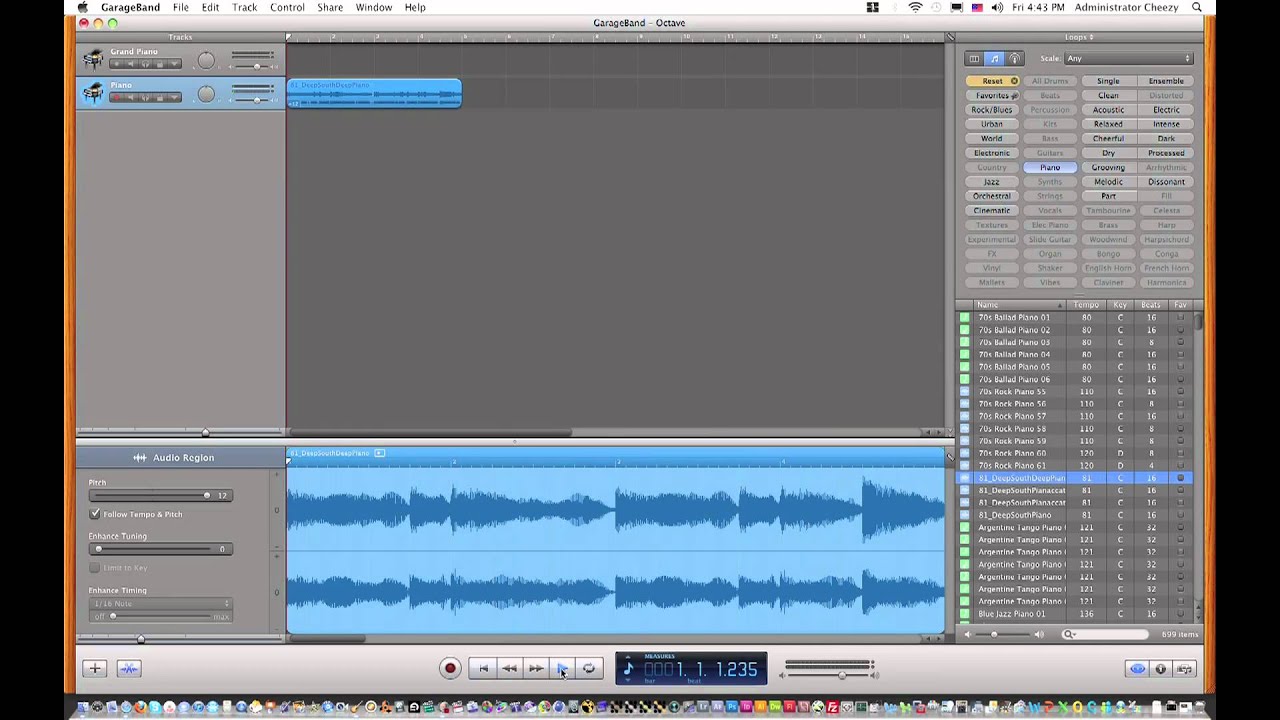Toggle Follow Tempo & Pitch checkbox

(x=95, y=514)
